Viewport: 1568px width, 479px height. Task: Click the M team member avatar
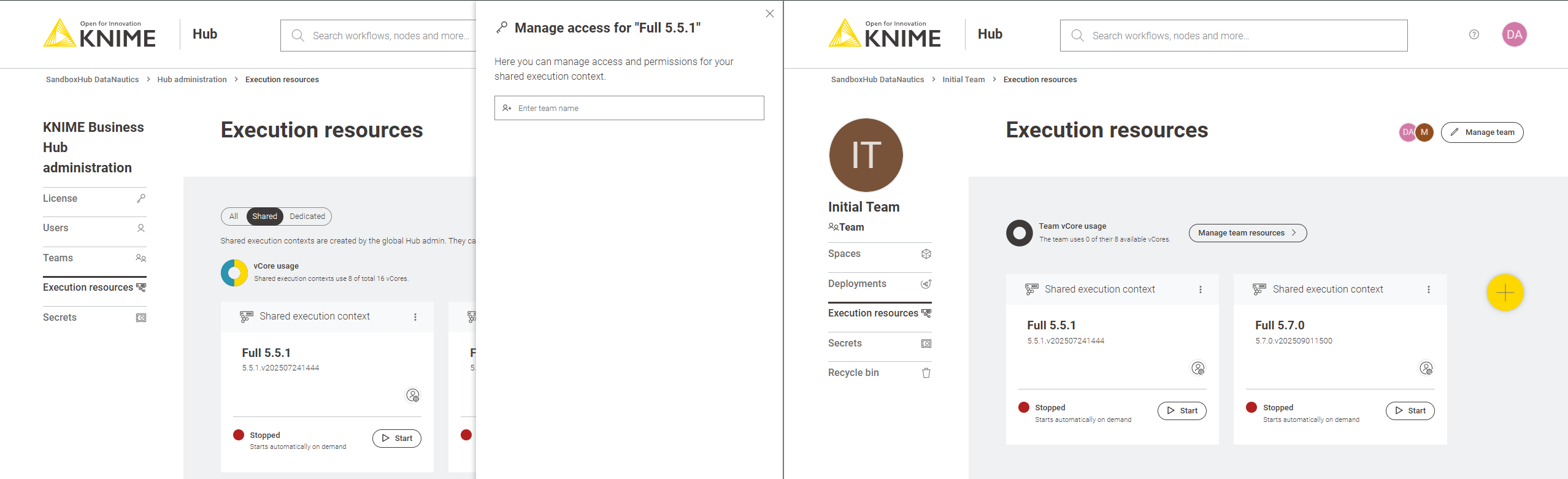click(x=1424, y=132)
